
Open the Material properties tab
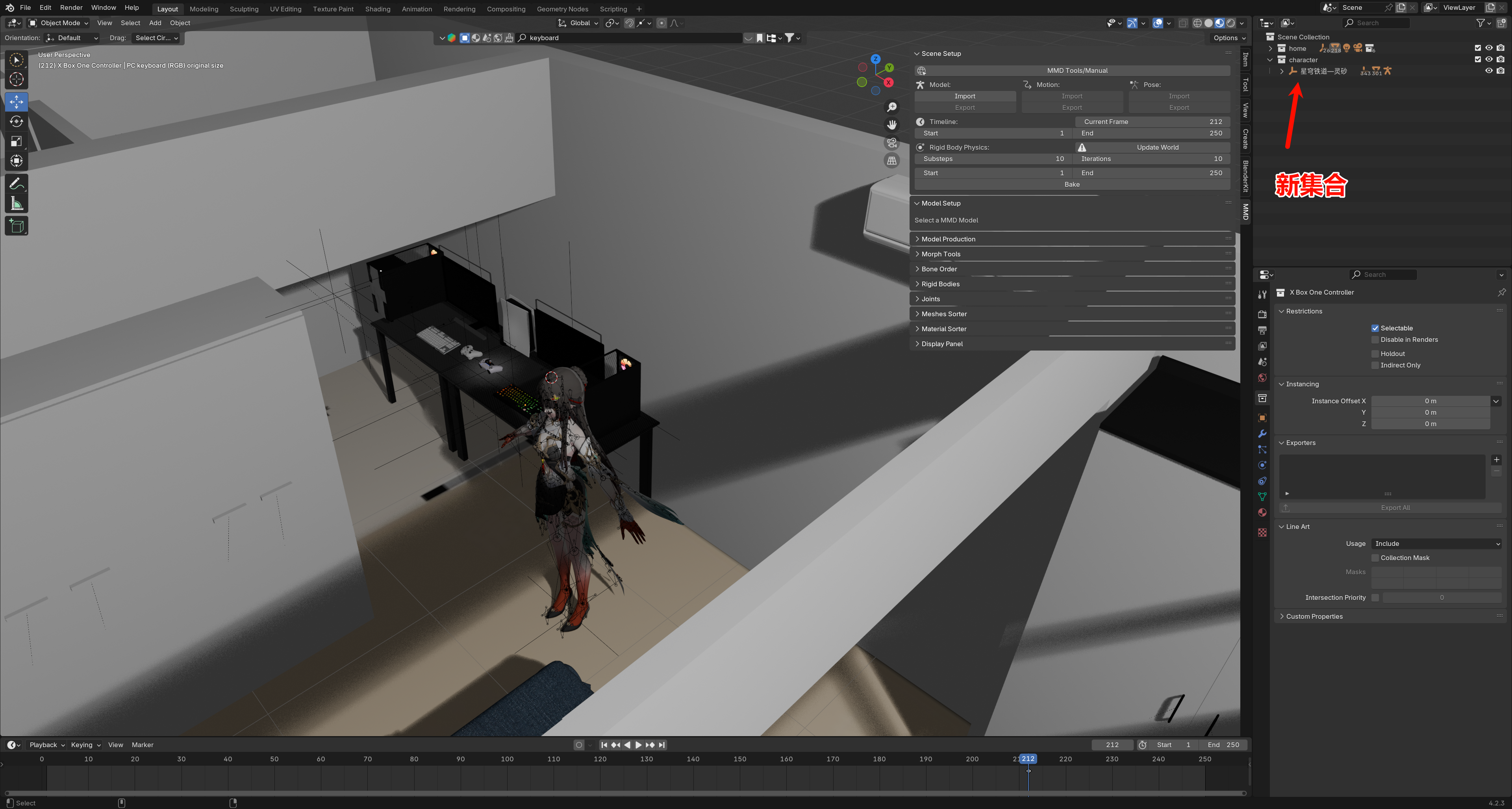[x=1262, y=512]
